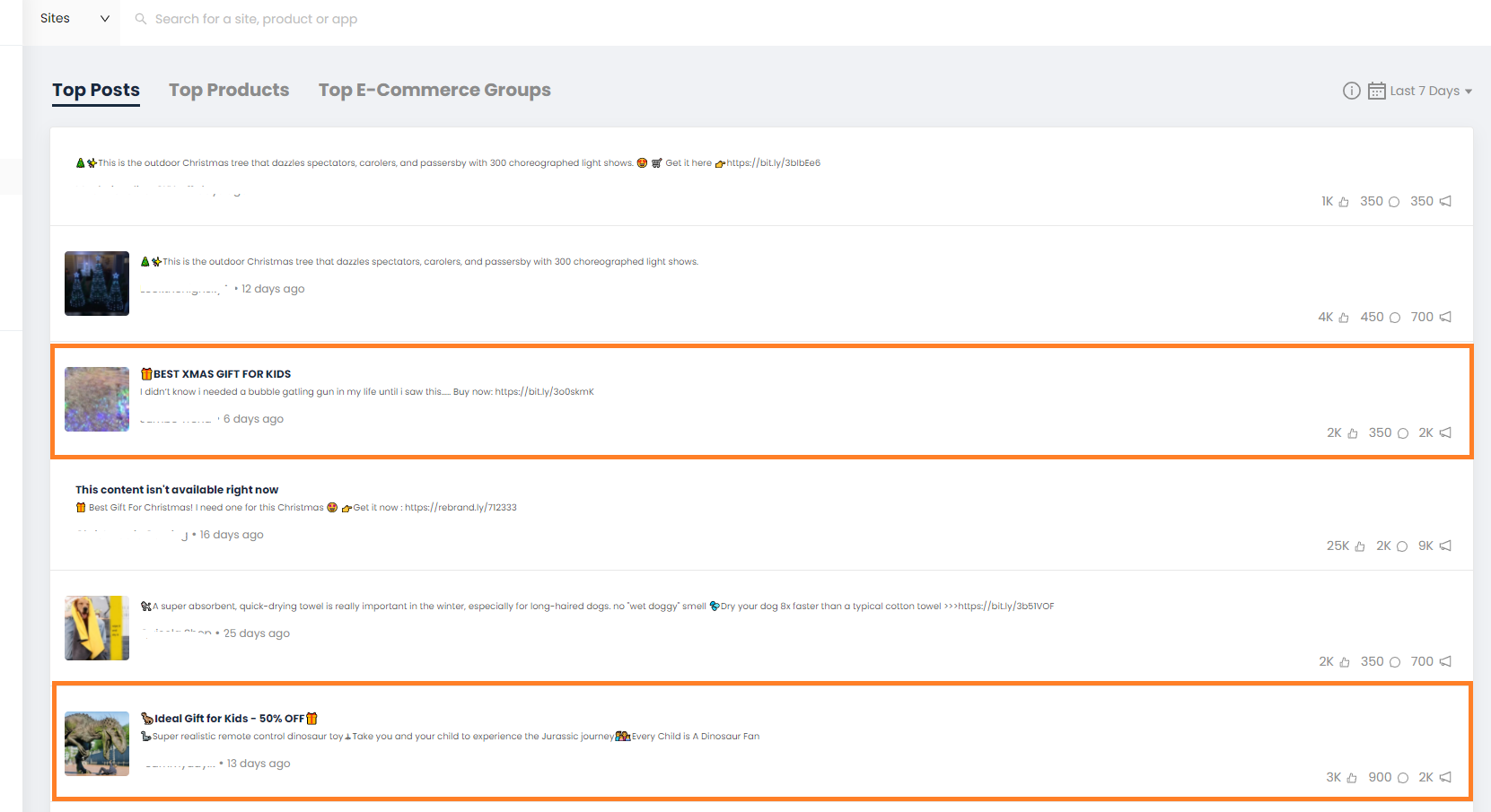Open the dog with yellow towel thumbnail

point(97,628)
